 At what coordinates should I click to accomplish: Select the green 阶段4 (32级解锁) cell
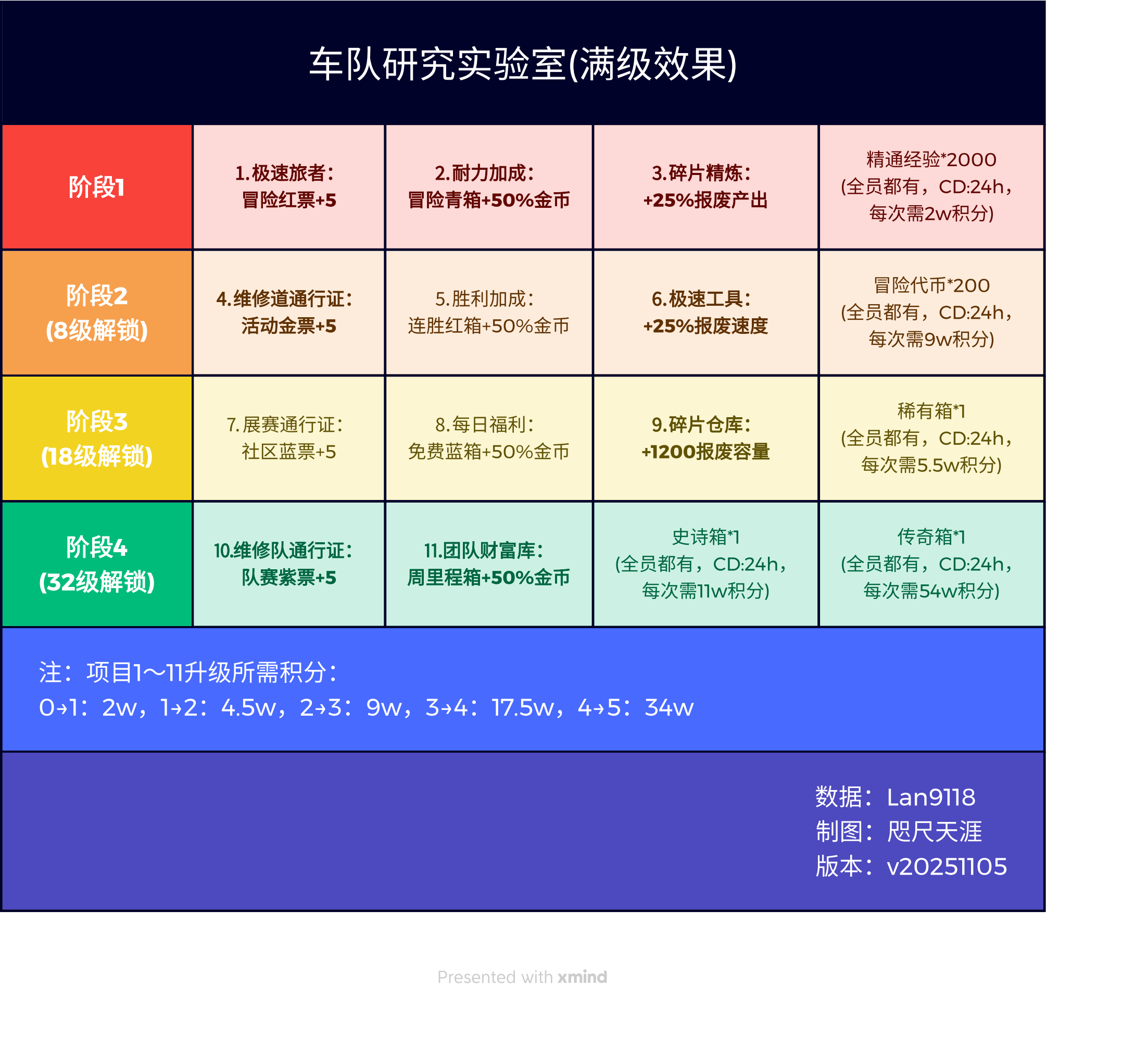(x=96, y=565)
